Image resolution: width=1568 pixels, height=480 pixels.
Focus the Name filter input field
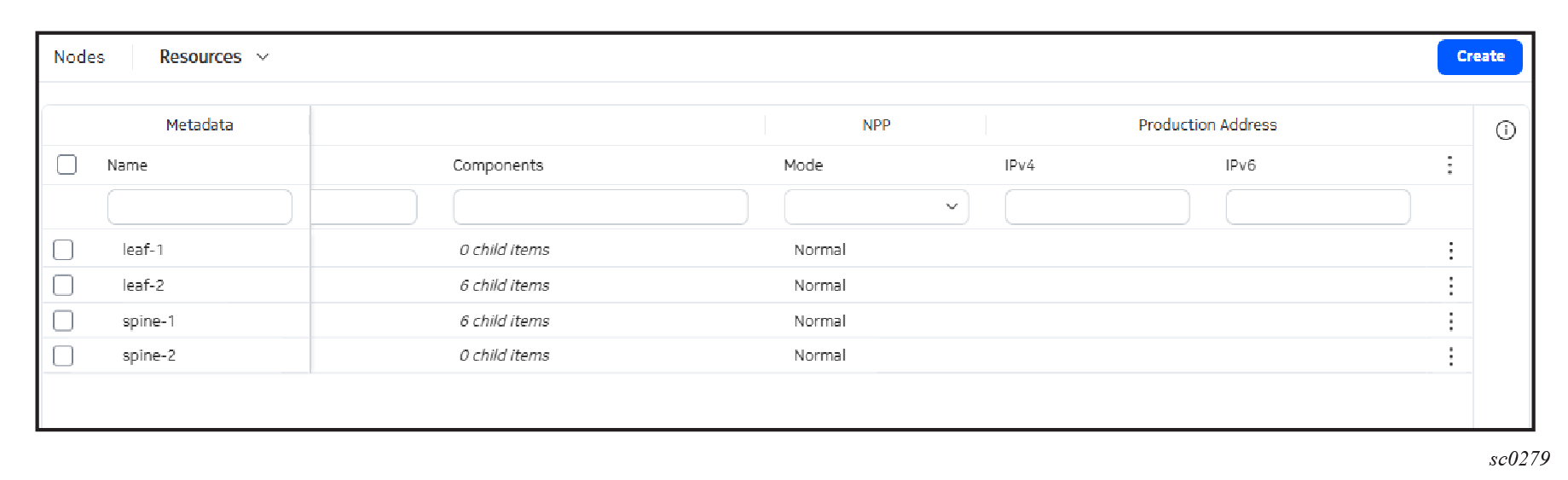coord(200,207)
